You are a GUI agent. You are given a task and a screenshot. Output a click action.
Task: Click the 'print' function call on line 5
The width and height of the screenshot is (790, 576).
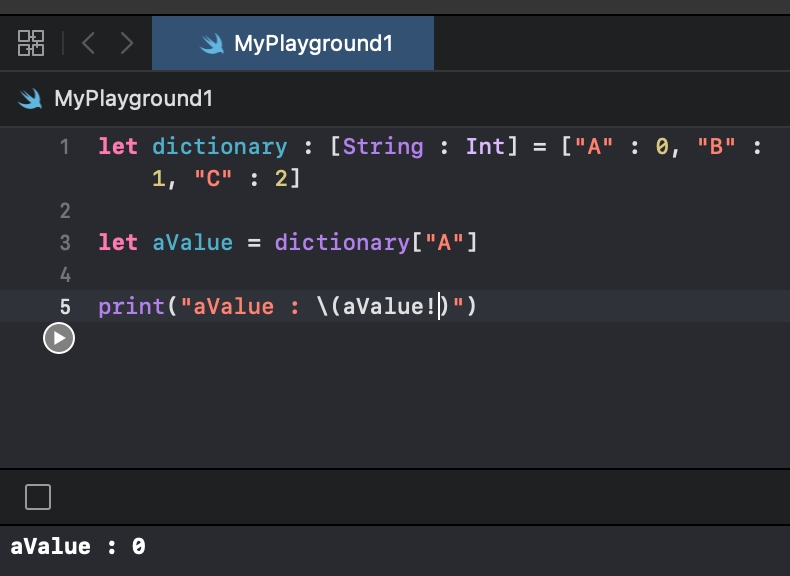131,307
